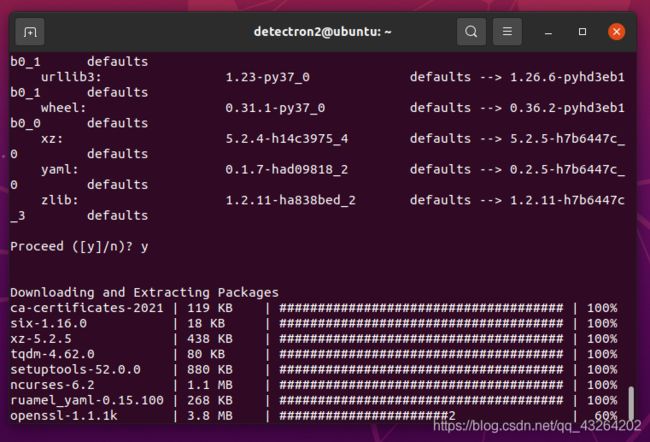
Task: Click the 1.1 MB size value
Action: (x=210, y=385)
